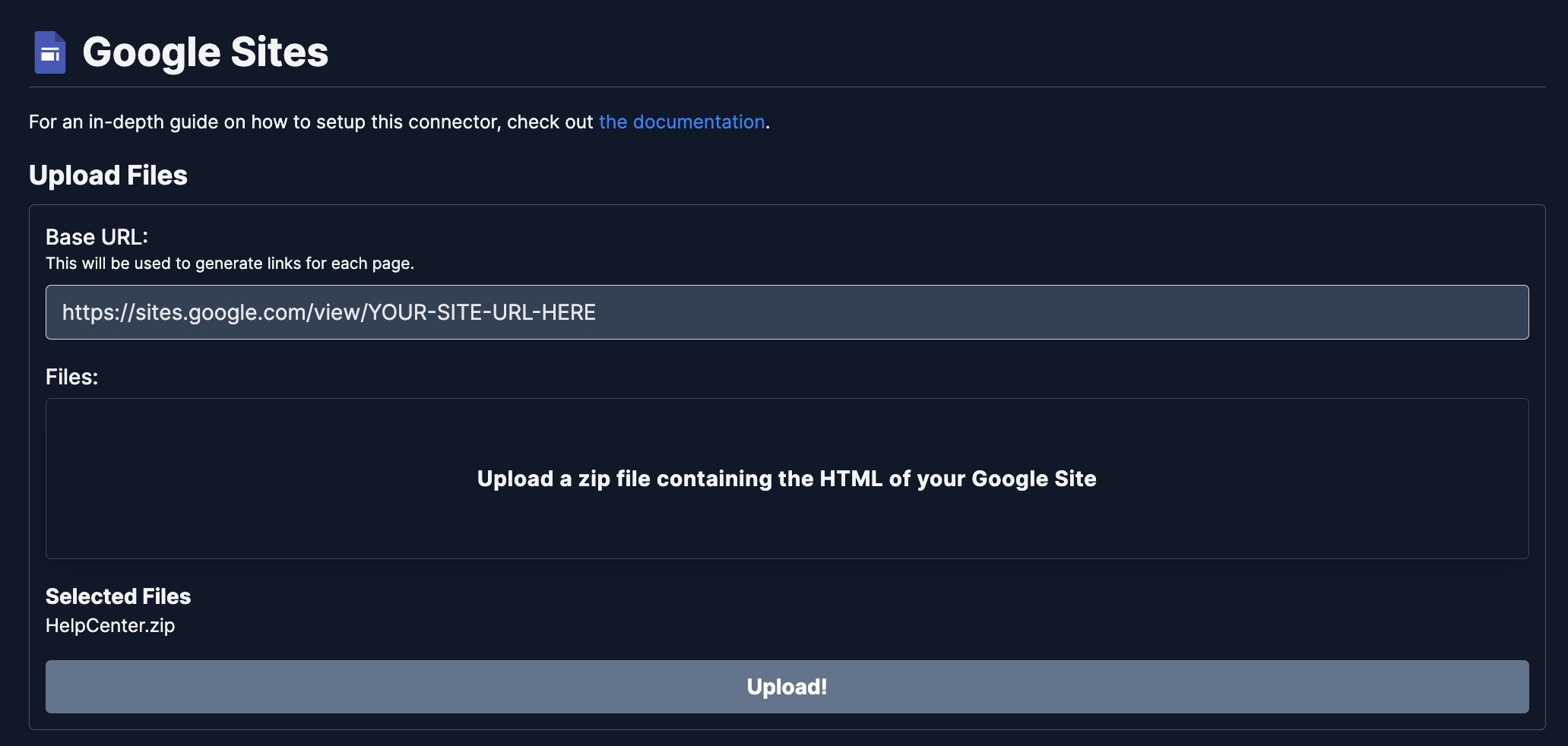Click HelpCenter.zip to review selection
The image size is (1568, 746).
110,626
